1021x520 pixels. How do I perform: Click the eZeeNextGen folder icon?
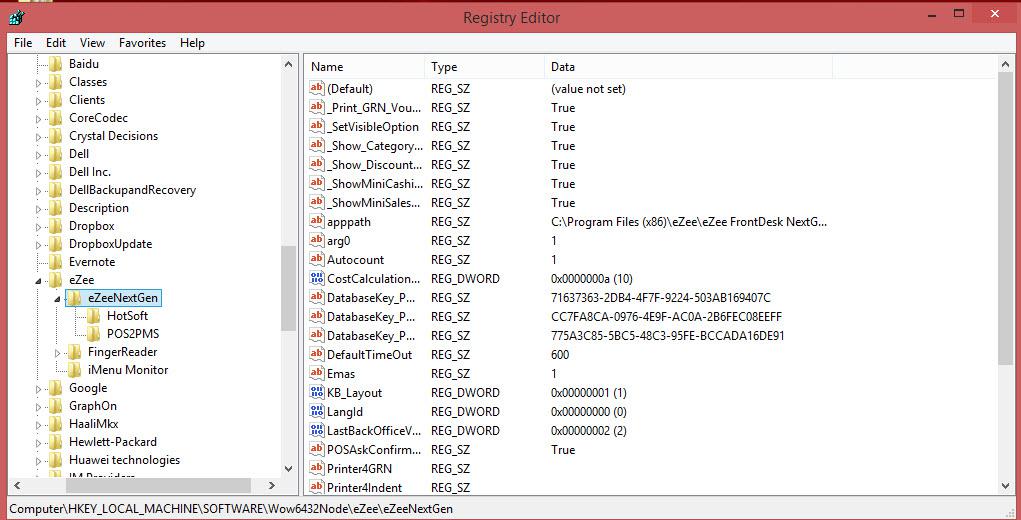click(75, 298)
